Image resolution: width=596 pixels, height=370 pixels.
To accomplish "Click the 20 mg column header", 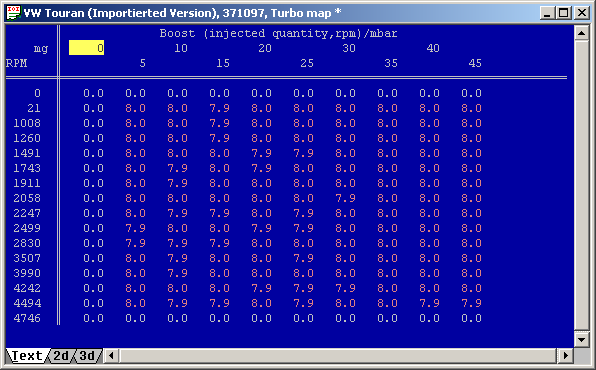I will 265,48.
